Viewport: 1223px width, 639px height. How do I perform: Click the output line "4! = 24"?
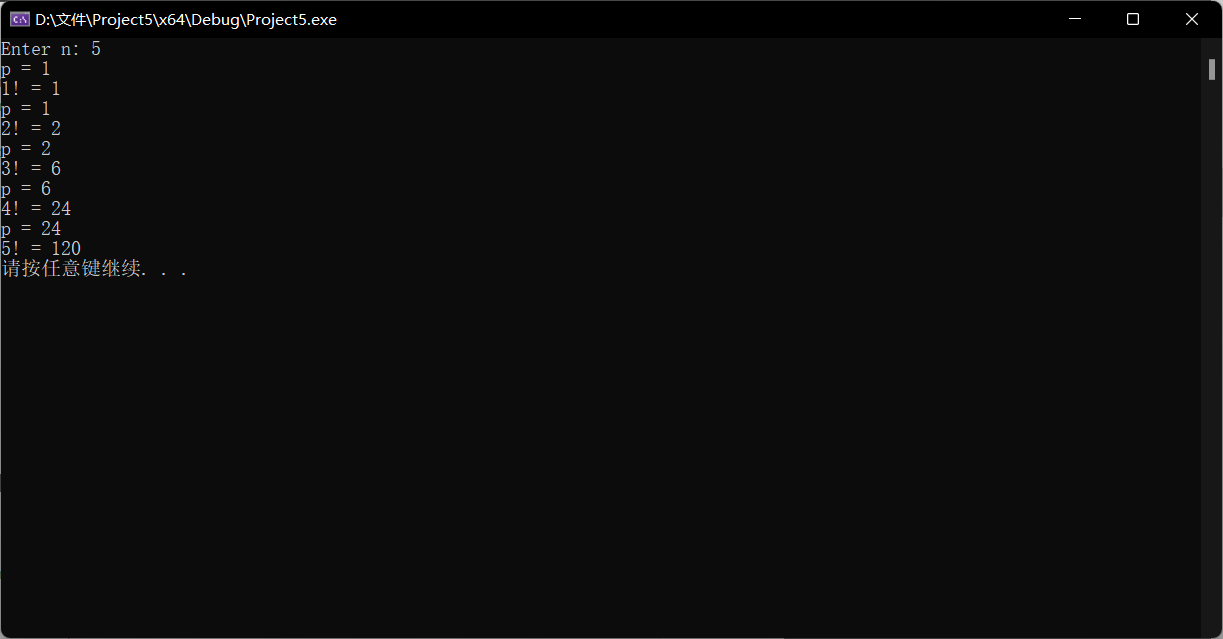tap(36, 209)
